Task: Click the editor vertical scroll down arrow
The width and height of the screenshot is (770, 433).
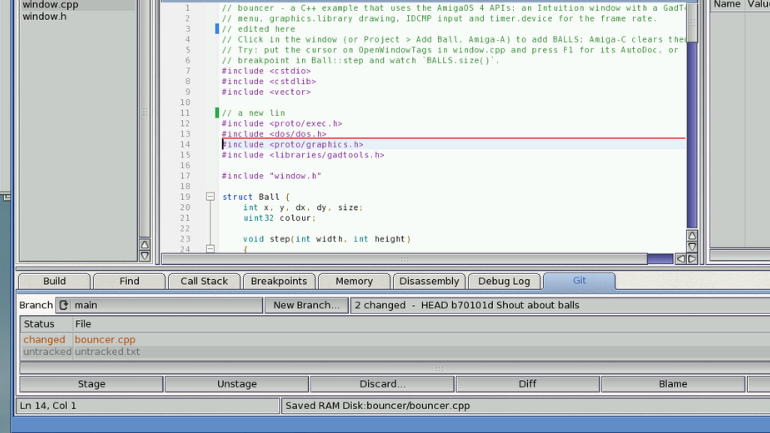Action: coord(692,247)
